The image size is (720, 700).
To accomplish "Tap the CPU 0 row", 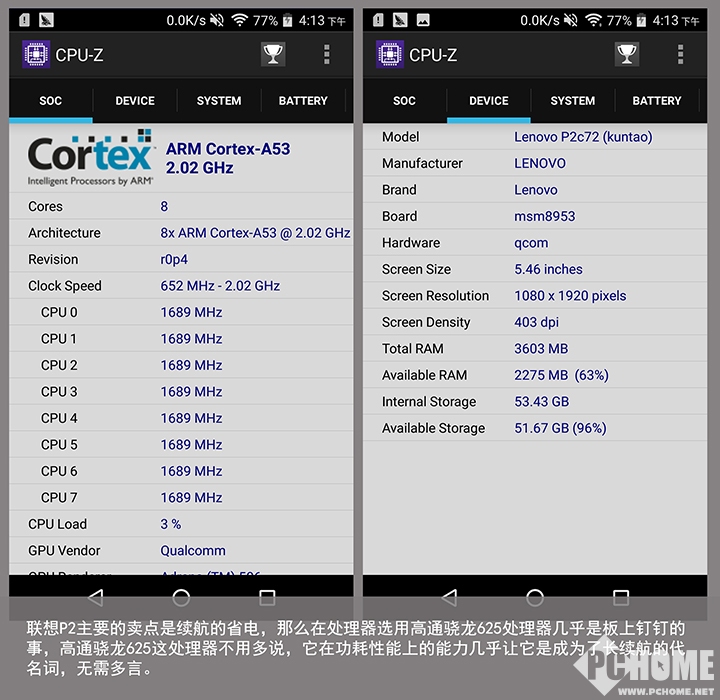I will 181,312.
